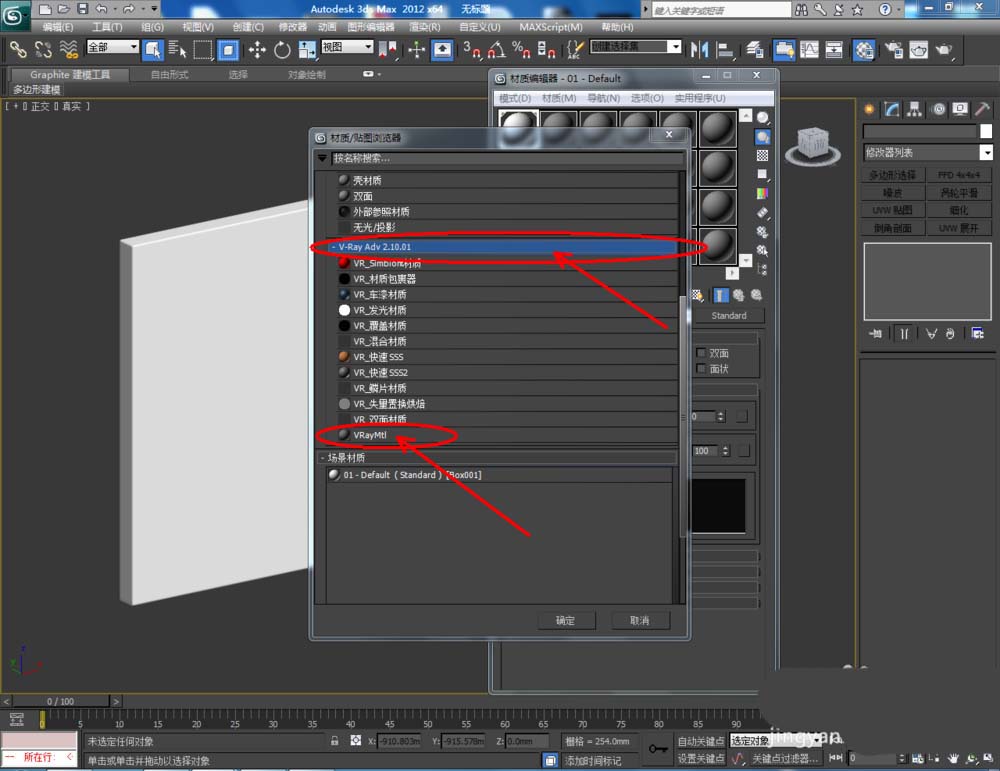
Task: Open the 选定对象 key filter dropdown
Action: coord(776,740)
